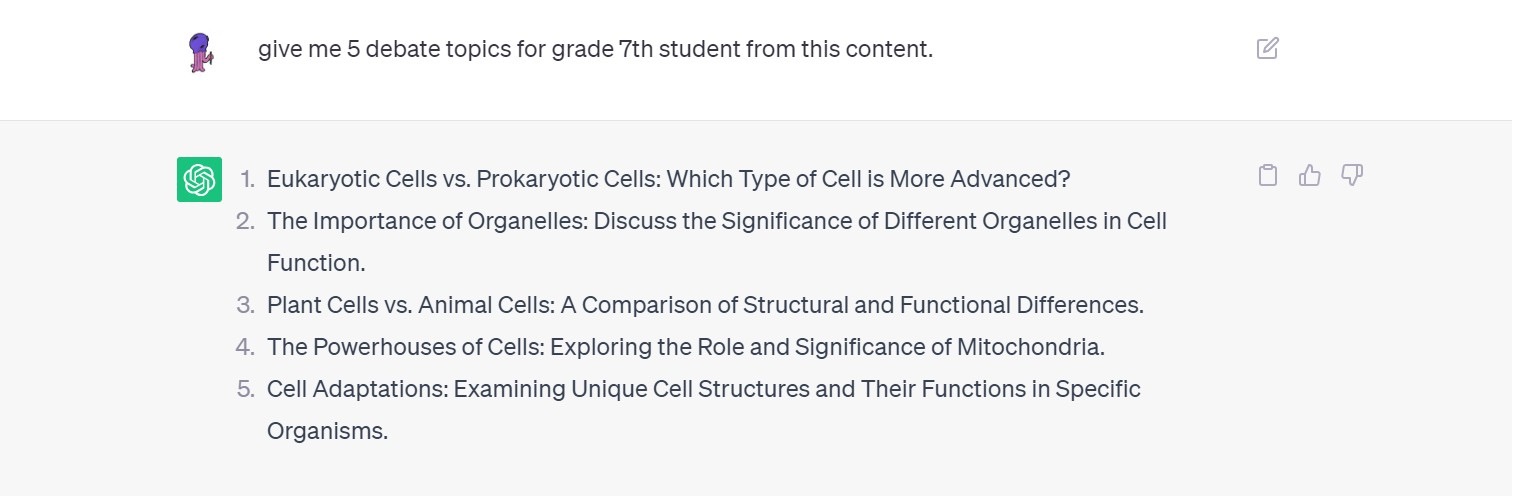Click the user prompt about debate topics
The height and width of the screenshot is (496, 1521).
[595, 49]
